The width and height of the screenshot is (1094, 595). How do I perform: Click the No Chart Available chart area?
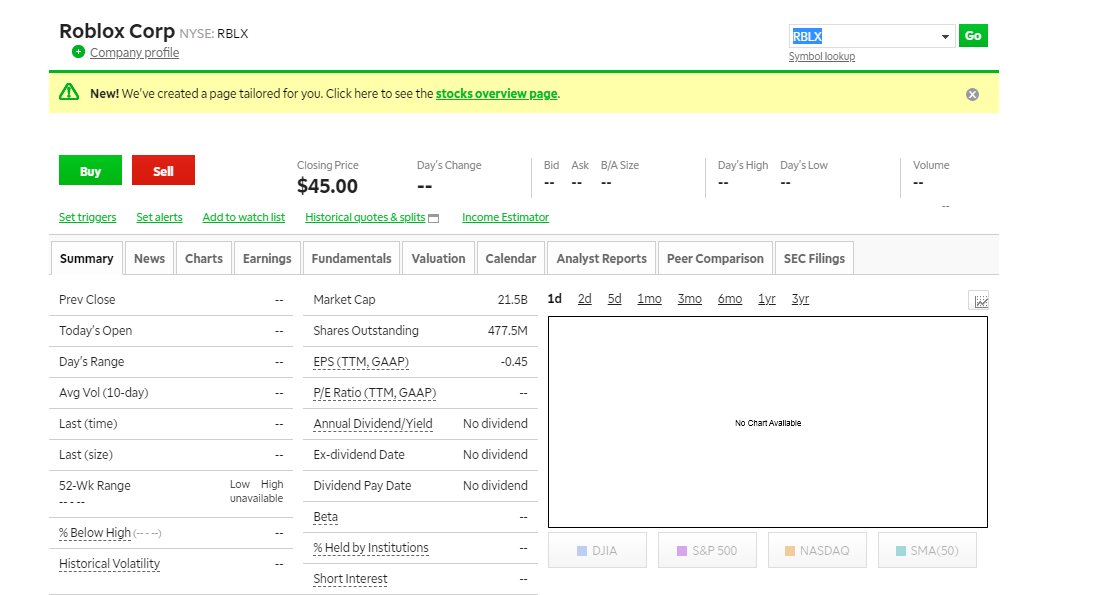click(x=767, y=423)
